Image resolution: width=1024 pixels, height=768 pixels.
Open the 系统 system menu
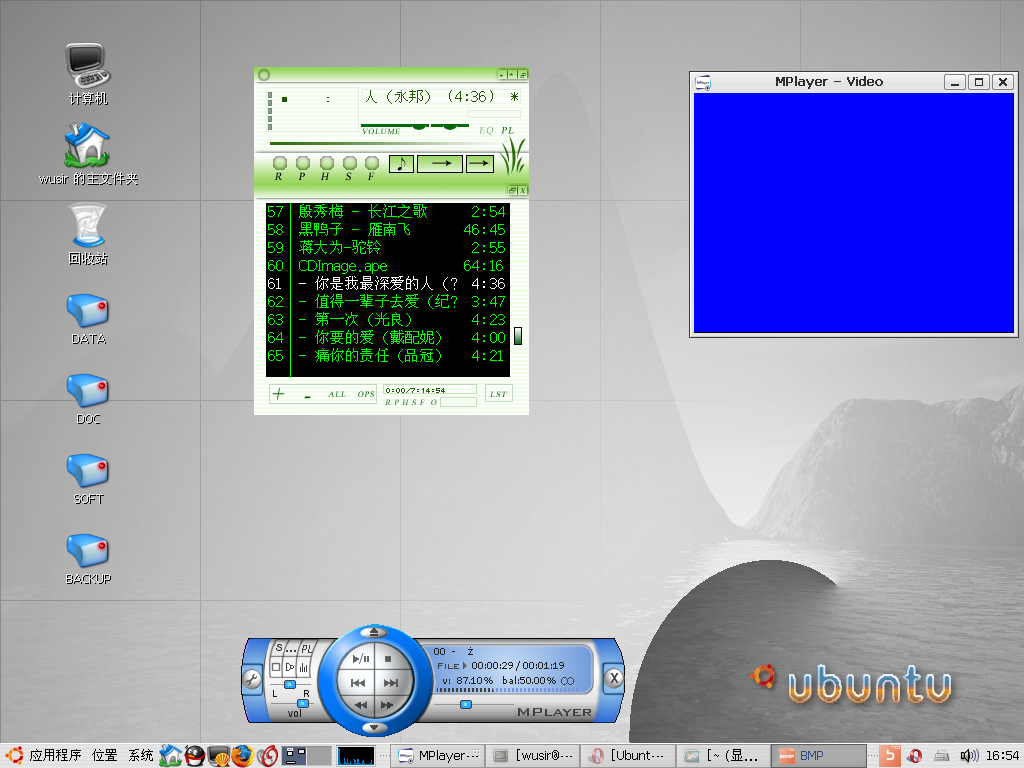[x=140, y=756]
